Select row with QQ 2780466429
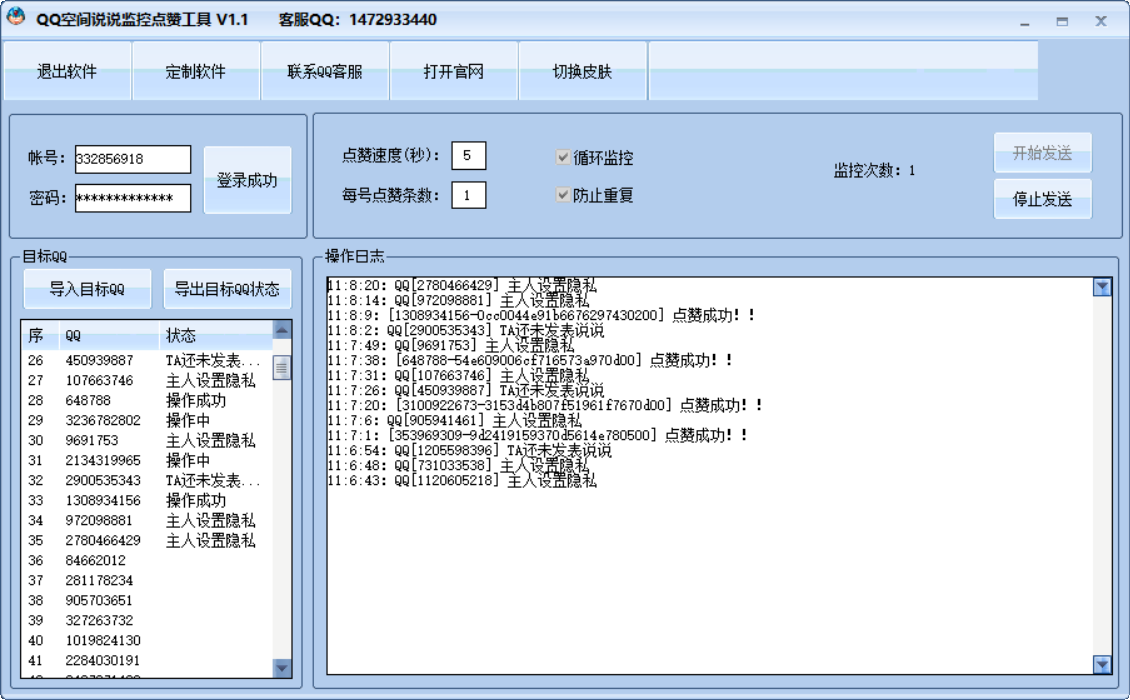1130x700 pixels. pyautogui.click(x=147, y=541)
